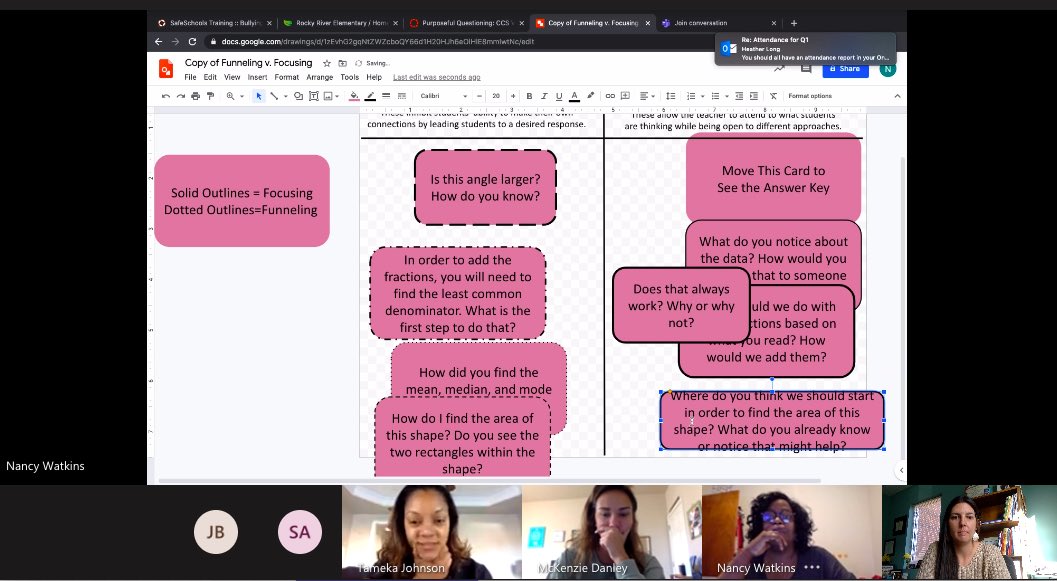This screenshot has height=581, width=1057.
Task: Expand the Image dropdown arrow
Action: pos(338,96)
